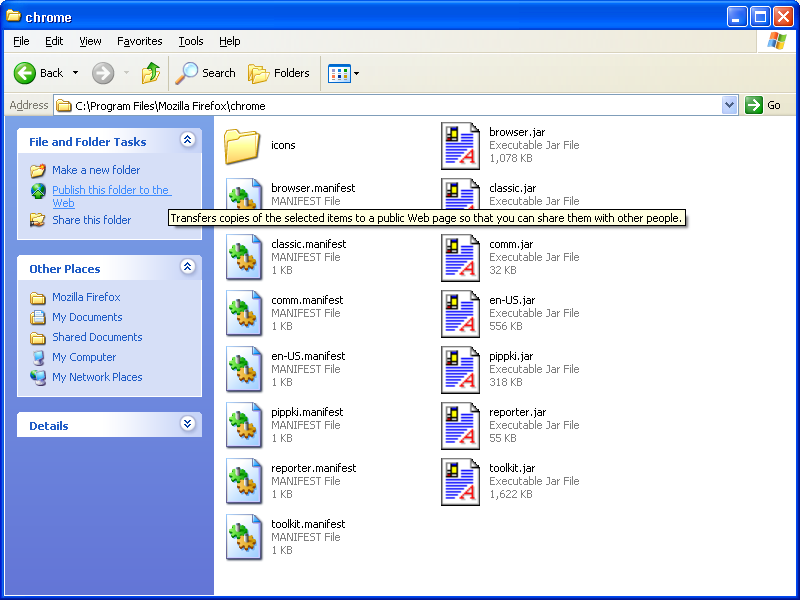Select the browser.jar file icon
This screenshot has width=800, height=600.
pos(460,145)
